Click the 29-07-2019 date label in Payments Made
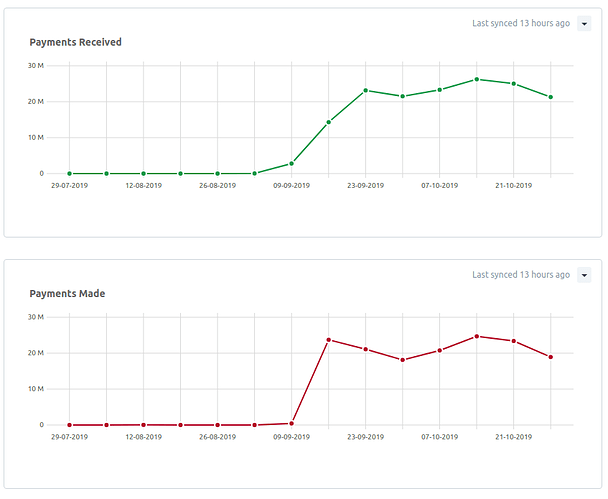The height and width of the screenshot is (499, 608). click(x=69, y=437)
